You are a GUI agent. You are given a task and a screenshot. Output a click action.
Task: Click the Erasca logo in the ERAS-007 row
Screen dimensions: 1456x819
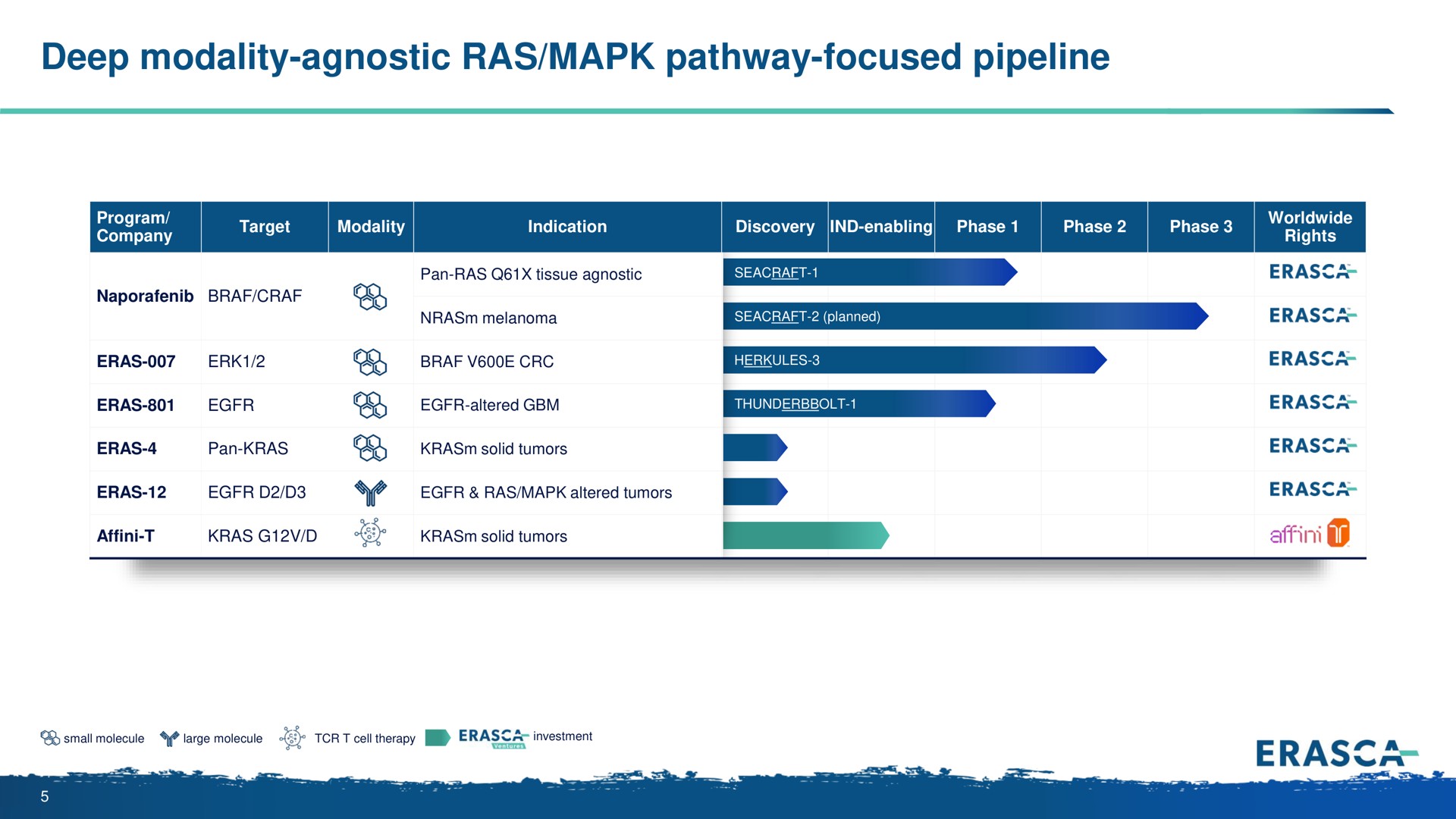[x=1313, y=359]
